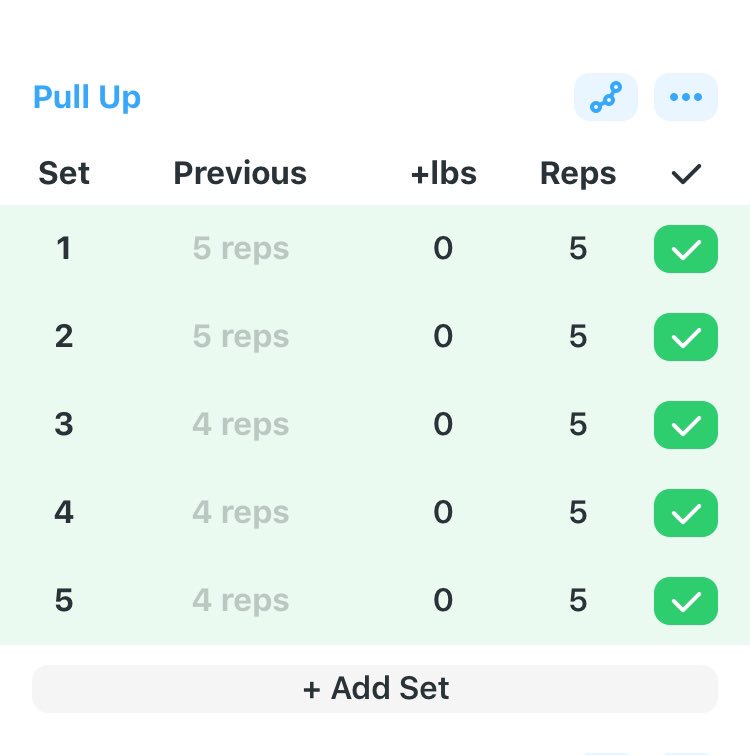Select the reps value in set 3
750x755 pixels.
tap(578, 425)
